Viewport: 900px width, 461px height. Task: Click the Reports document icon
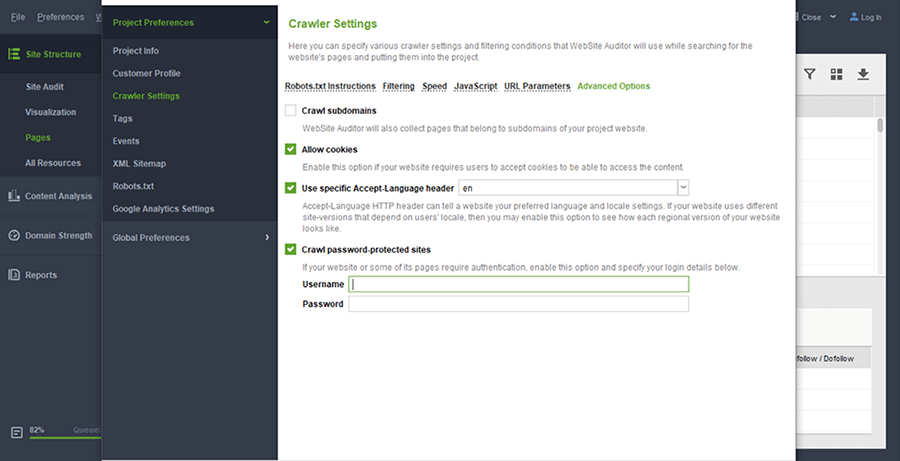click(x=14, y=275)
